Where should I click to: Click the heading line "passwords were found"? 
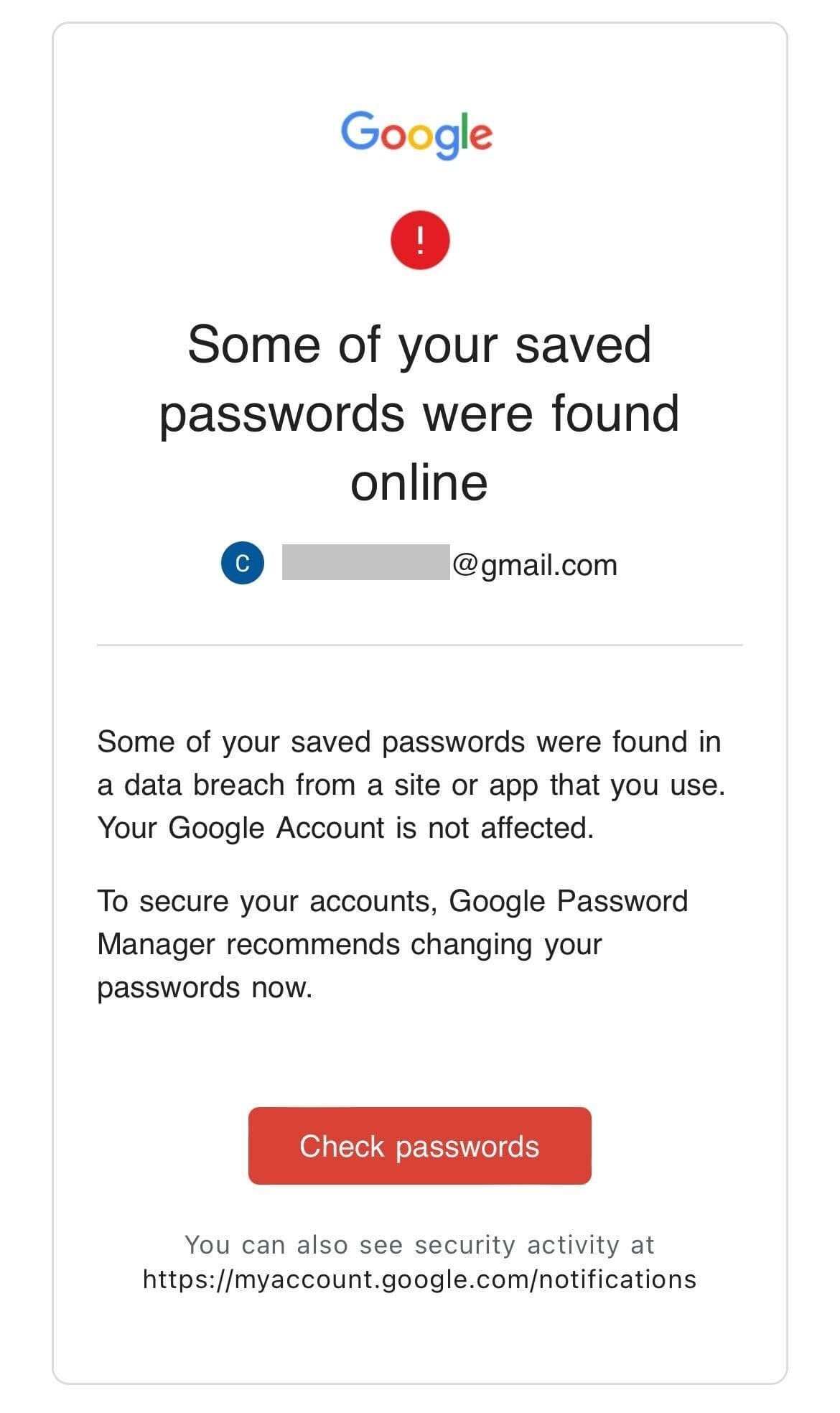click(x=419, y=414)
